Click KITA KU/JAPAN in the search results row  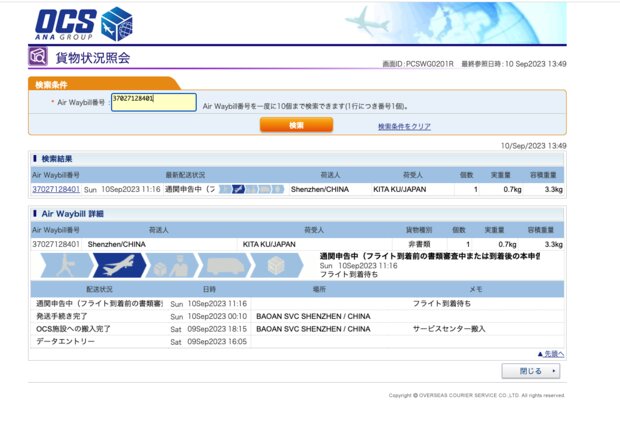coord(400,189)
